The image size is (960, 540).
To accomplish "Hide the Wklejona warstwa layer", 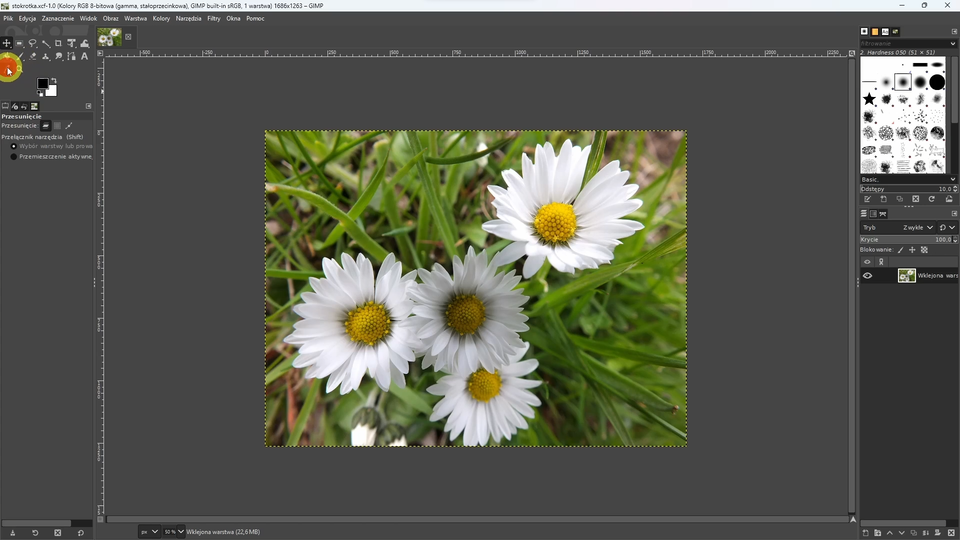I will click(867, 275).
